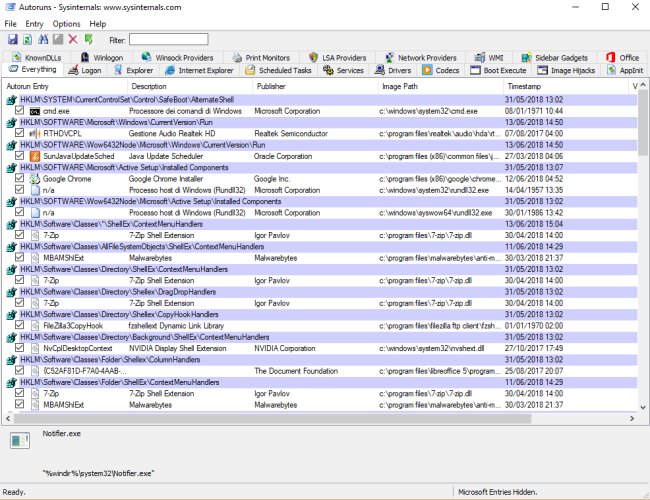Click the Microsoft Entries Hidden status text
This screenshot has width=650, height=500.
(497, 492)
